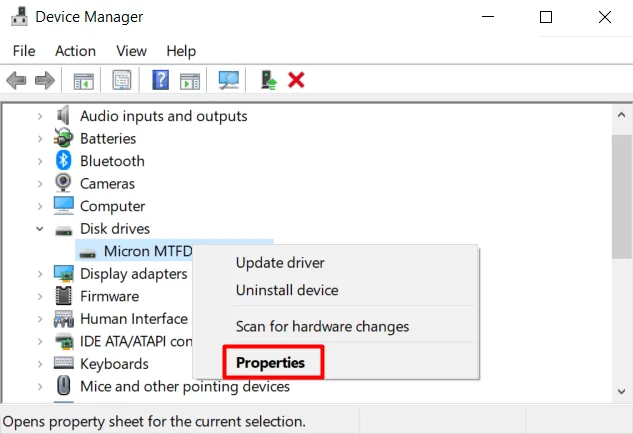Expand the Cameras node chevron

(40, 184)
